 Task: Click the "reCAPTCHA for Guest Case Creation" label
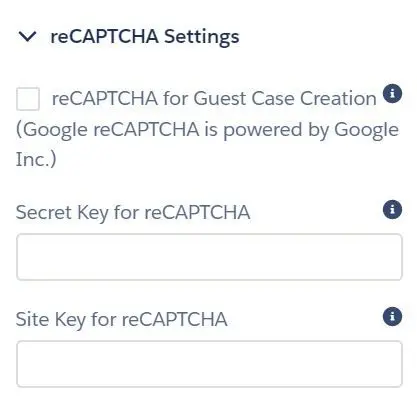click(214, 99)
